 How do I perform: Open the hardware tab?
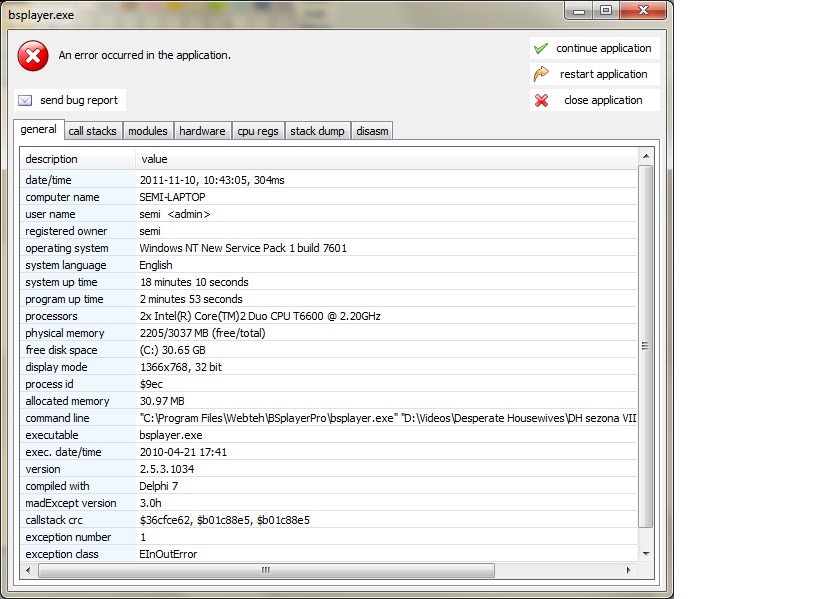click(x=202, y=131)
